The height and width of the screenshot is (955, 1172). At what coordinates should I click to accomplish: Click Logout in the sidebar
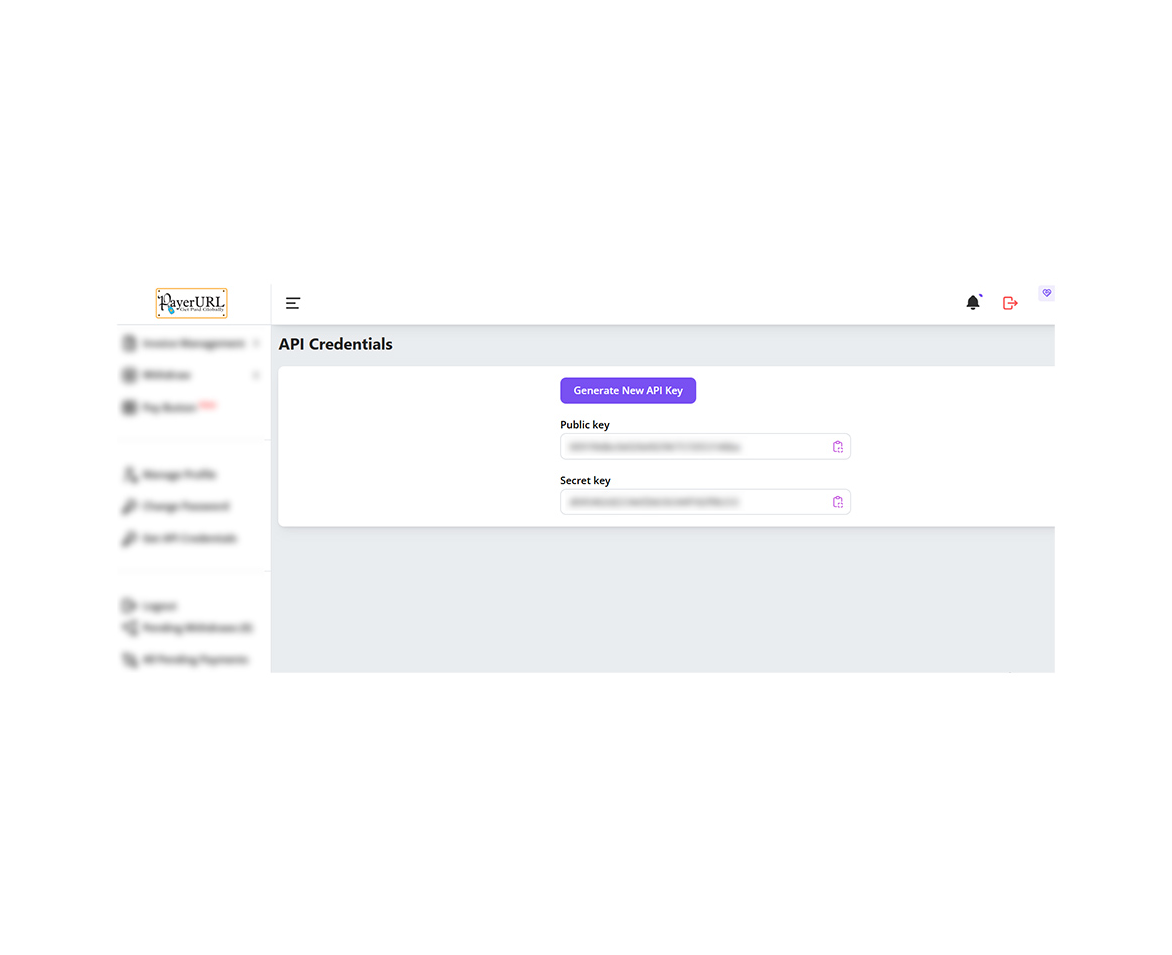[159, 606]
